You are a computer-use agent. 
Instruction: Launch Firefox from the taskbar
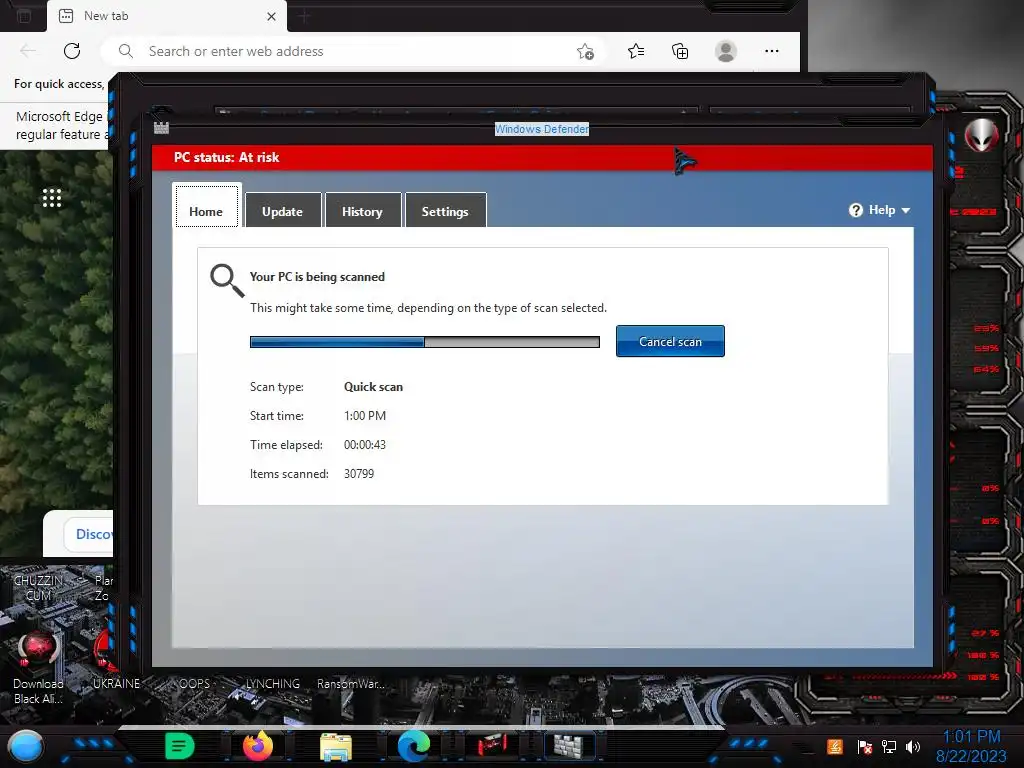pos(258,746)
